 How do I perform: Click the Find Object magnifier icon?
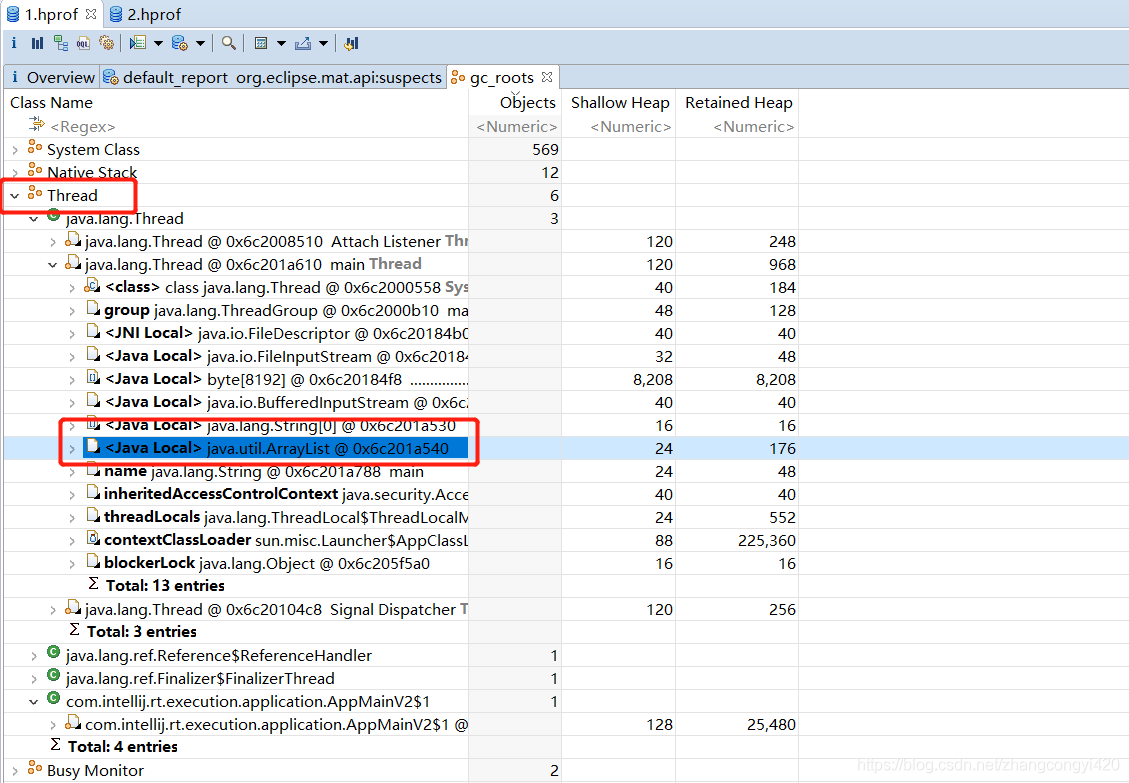(x=229, y=43)
